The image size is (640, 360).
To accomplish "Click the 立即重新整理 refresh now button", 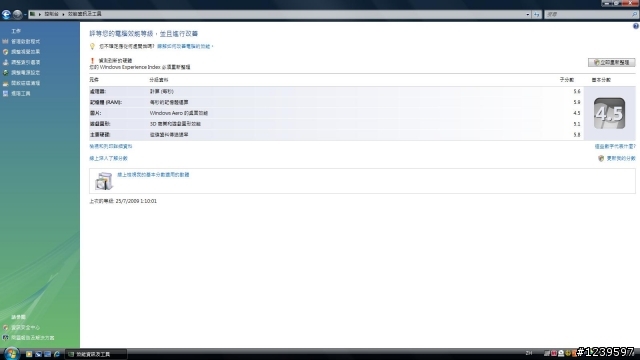I will [611, 62].
